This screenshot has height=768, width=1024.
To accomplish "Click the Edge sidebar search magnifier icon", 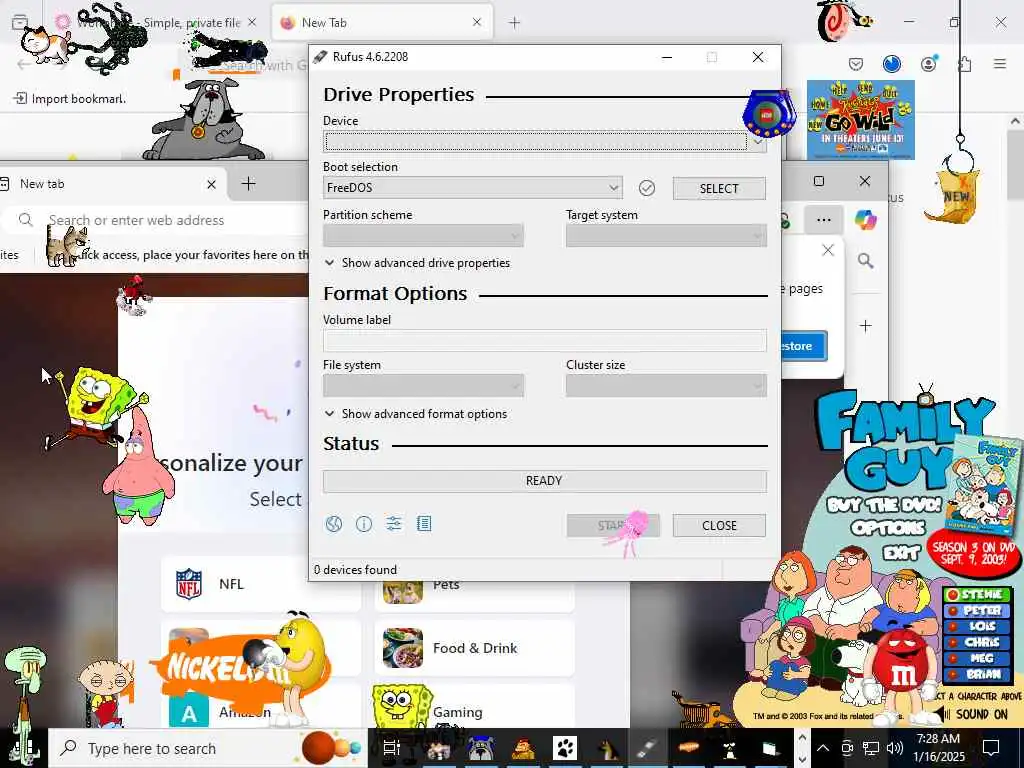I will pyautogui.click(x=865, y=261).
